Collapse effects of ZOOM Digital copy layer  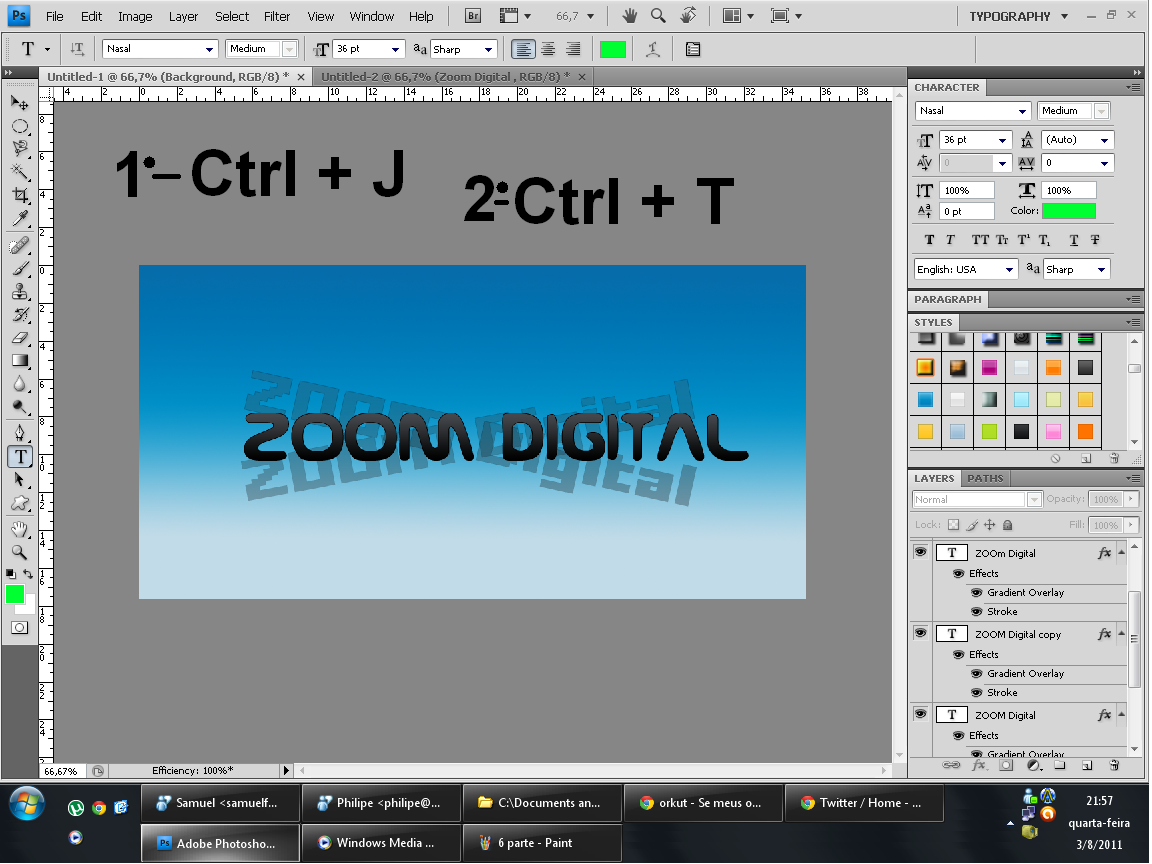pyautogui.click(x=1121, y=633)
